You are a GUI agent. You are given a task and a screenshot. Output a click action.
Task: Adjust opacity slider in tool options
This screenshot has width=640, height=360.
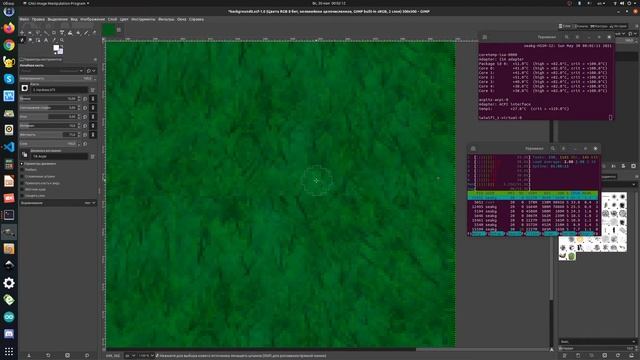click(x=58, y=78)
